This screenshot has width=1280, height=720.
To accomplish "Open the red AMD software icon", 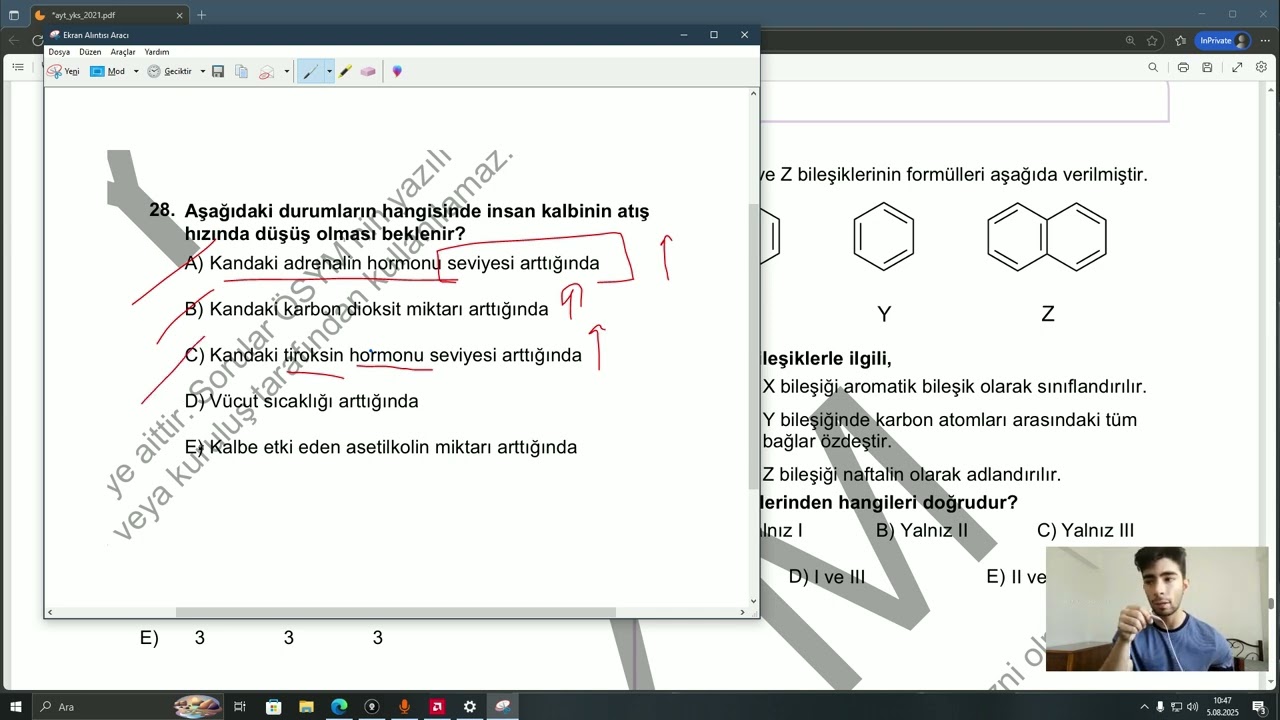I will (x=437, y=707).
